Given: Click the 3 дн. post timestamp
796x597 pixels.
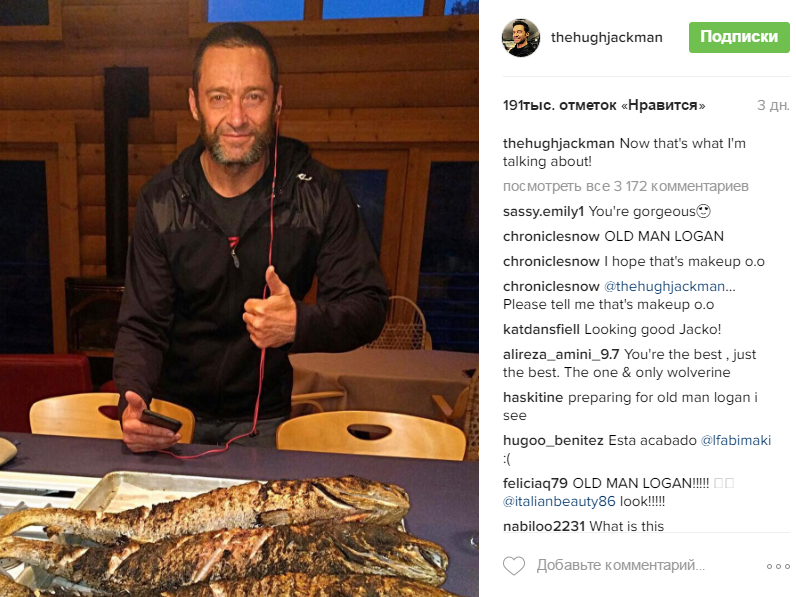Looking at the screenshot, I should [x=773, y=105].
